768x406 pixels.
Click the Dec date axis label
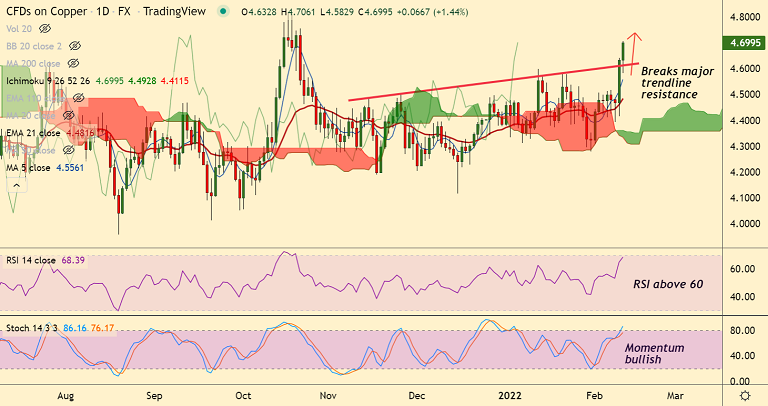[x=417, y=396]
